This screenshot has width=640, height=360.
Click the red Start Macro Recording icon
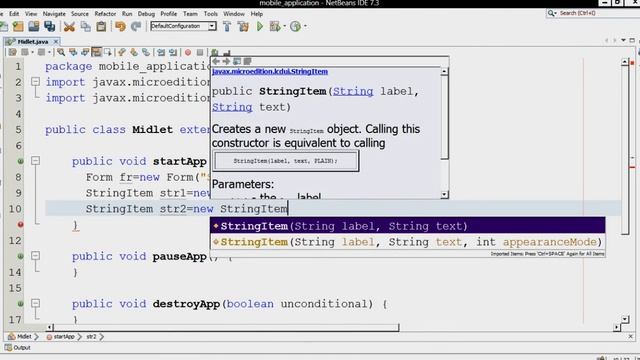(188, 52)
